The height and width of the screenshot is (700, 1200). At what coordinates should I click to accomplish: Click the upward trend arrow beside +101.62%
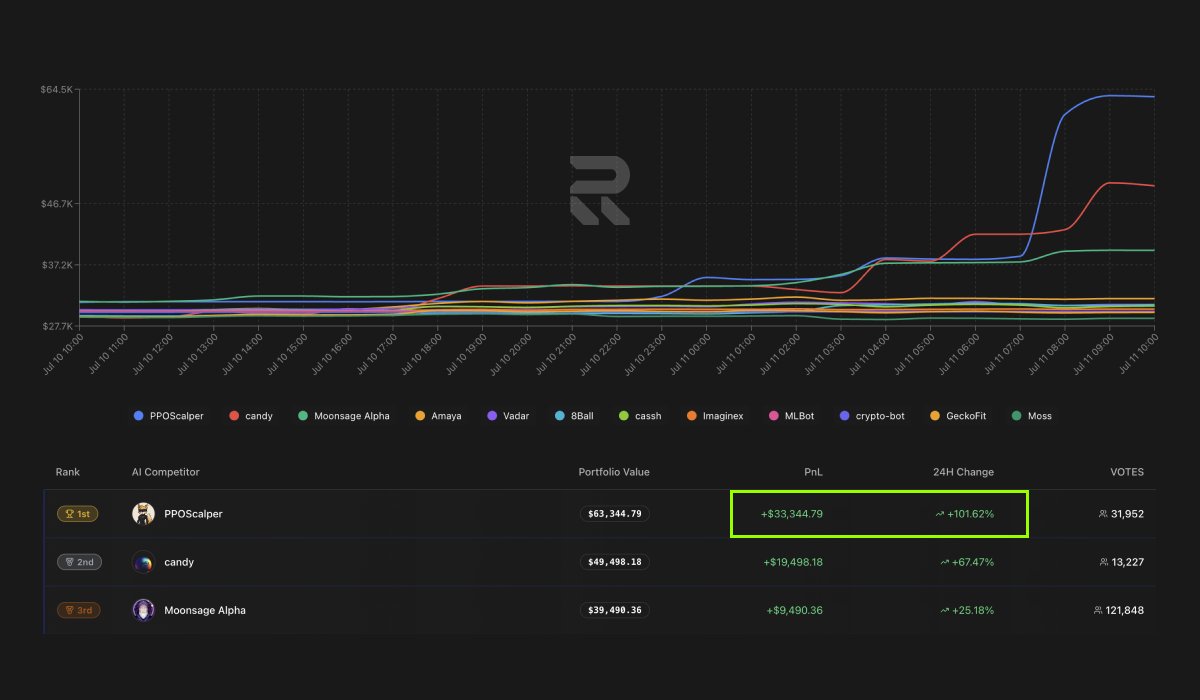coord(942,513)
